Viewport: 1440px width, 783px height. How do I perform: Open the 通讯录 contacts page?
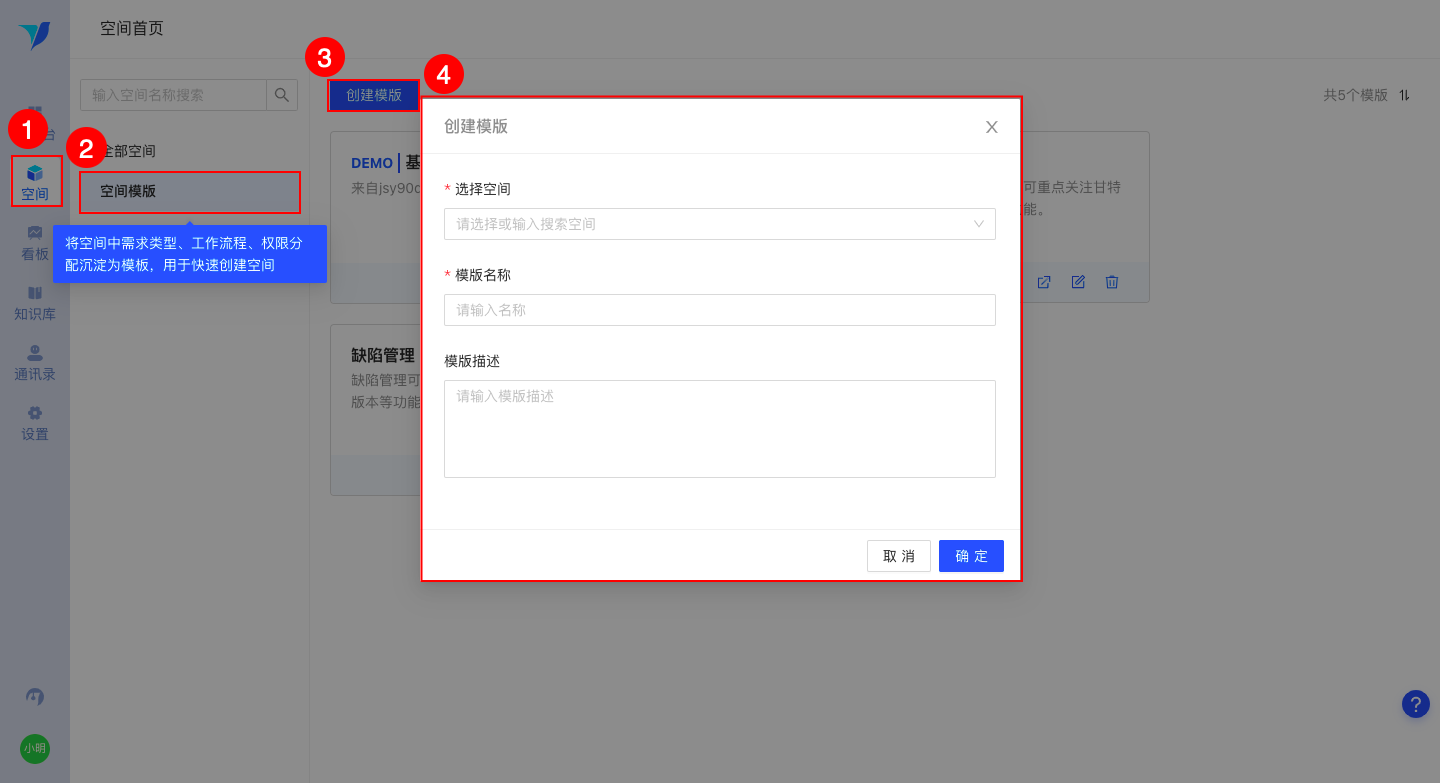[35, 363]
